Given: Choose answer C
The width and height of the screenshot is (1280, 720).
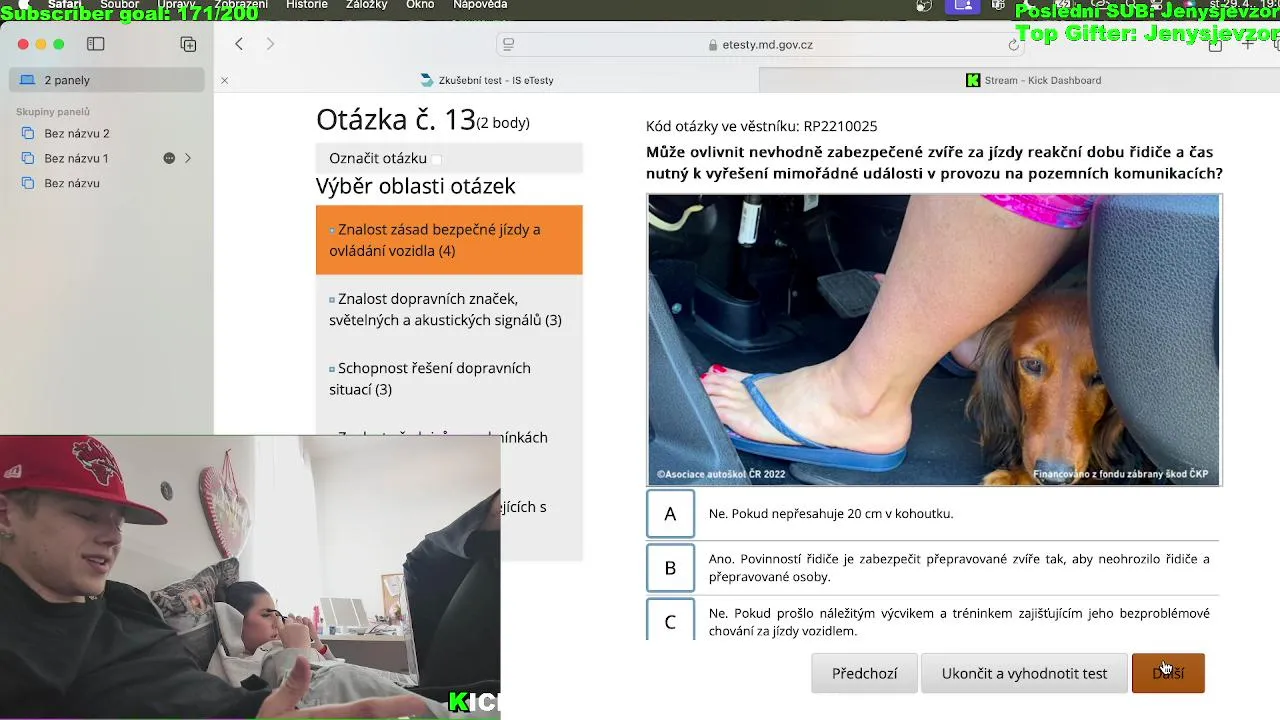Looking at the screenshot, I should coord(670,620).
